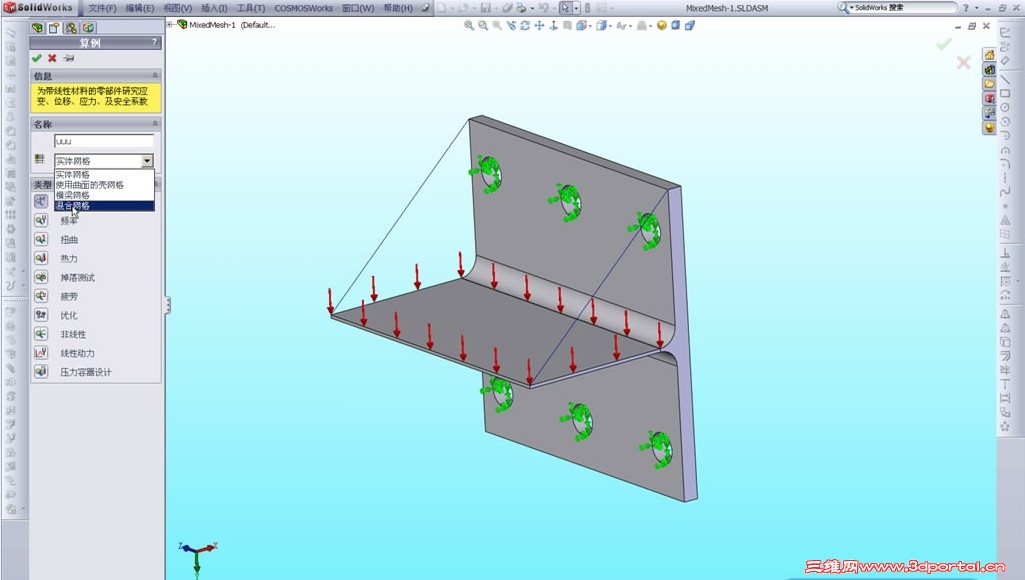1025x580 pixels.
Task: Open the COSMOSWorks manager tab
Action: click(88, 27)
